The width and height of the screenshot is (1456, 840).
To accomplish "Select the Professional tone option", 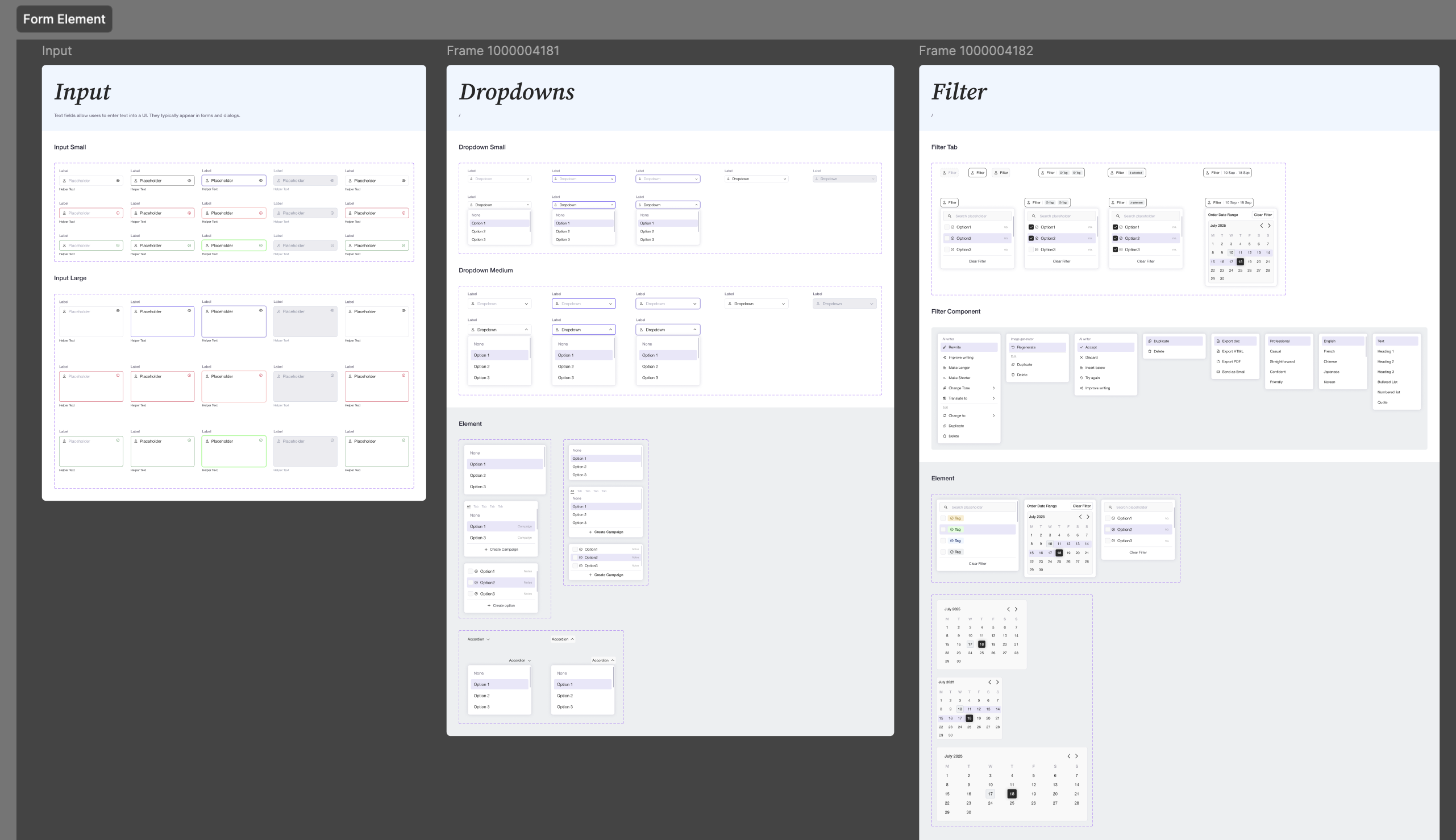I will (1289, 341).
